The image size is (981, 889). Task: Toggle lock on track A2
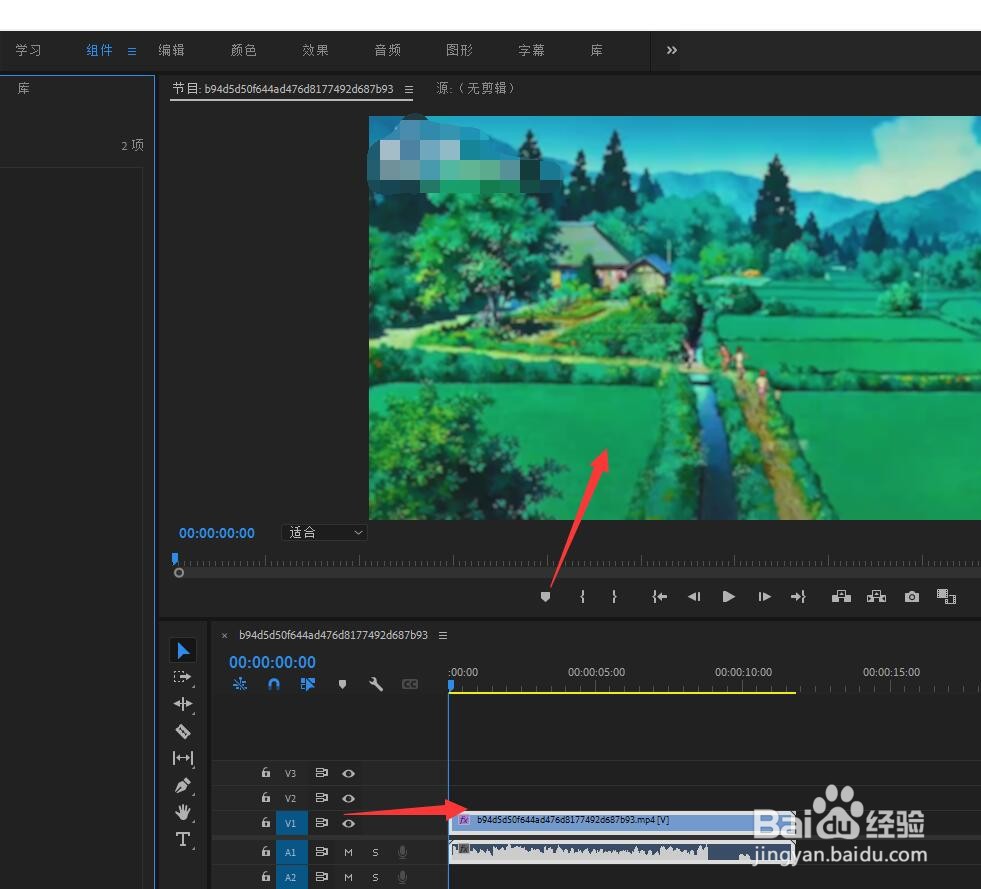266,876
